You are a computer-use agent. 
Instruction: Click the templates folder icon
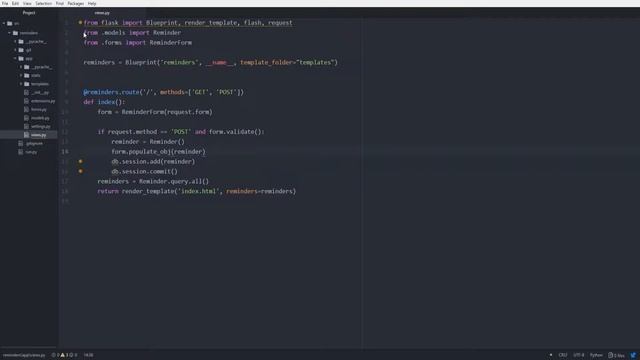tap(27, 84)
